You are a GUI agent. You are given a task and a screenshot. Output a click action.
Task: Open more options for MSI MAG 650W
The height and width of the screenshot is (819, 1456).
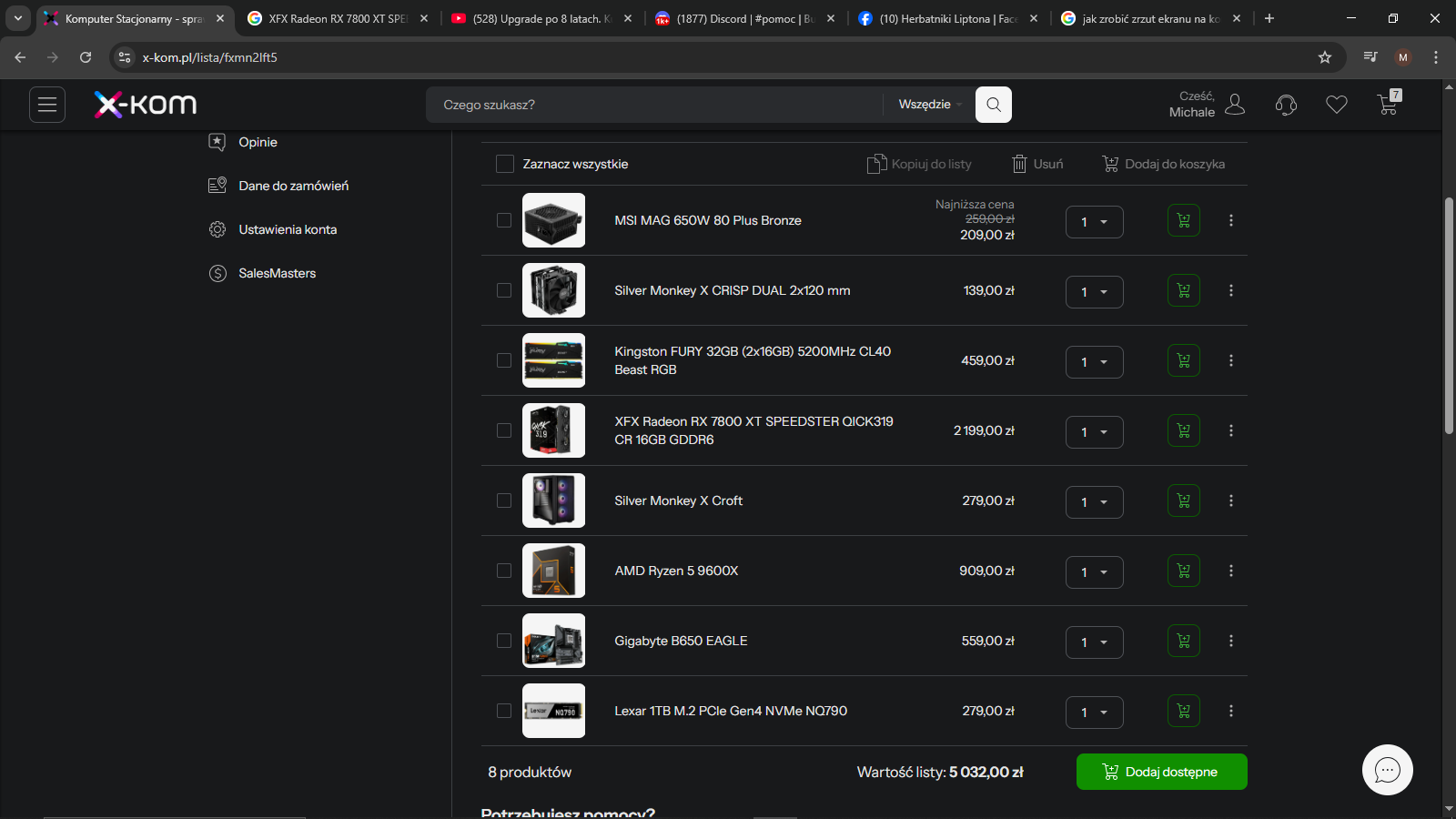tap(1231, 220)
